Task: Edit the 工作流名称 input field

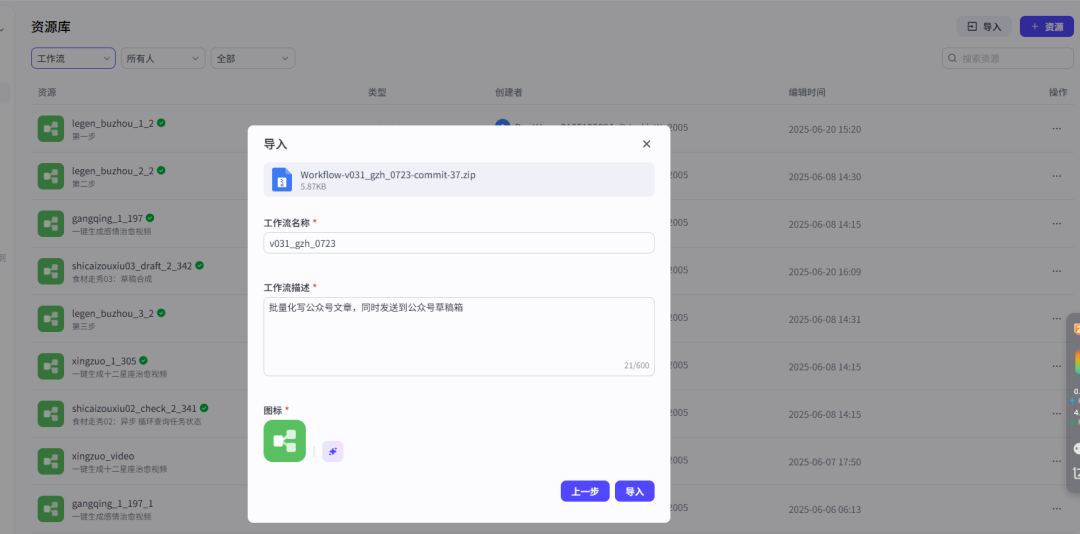Action: (x=459, y=243)
